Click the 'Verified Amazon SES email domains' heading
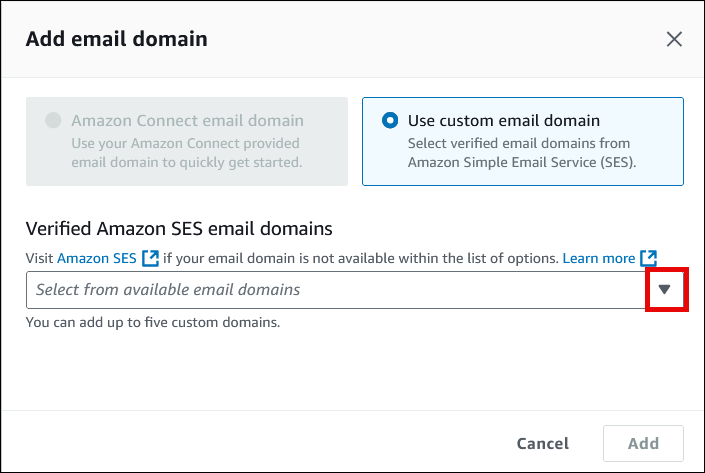The width and height of the screenshot is (705, 473). [x=179, y=229]
